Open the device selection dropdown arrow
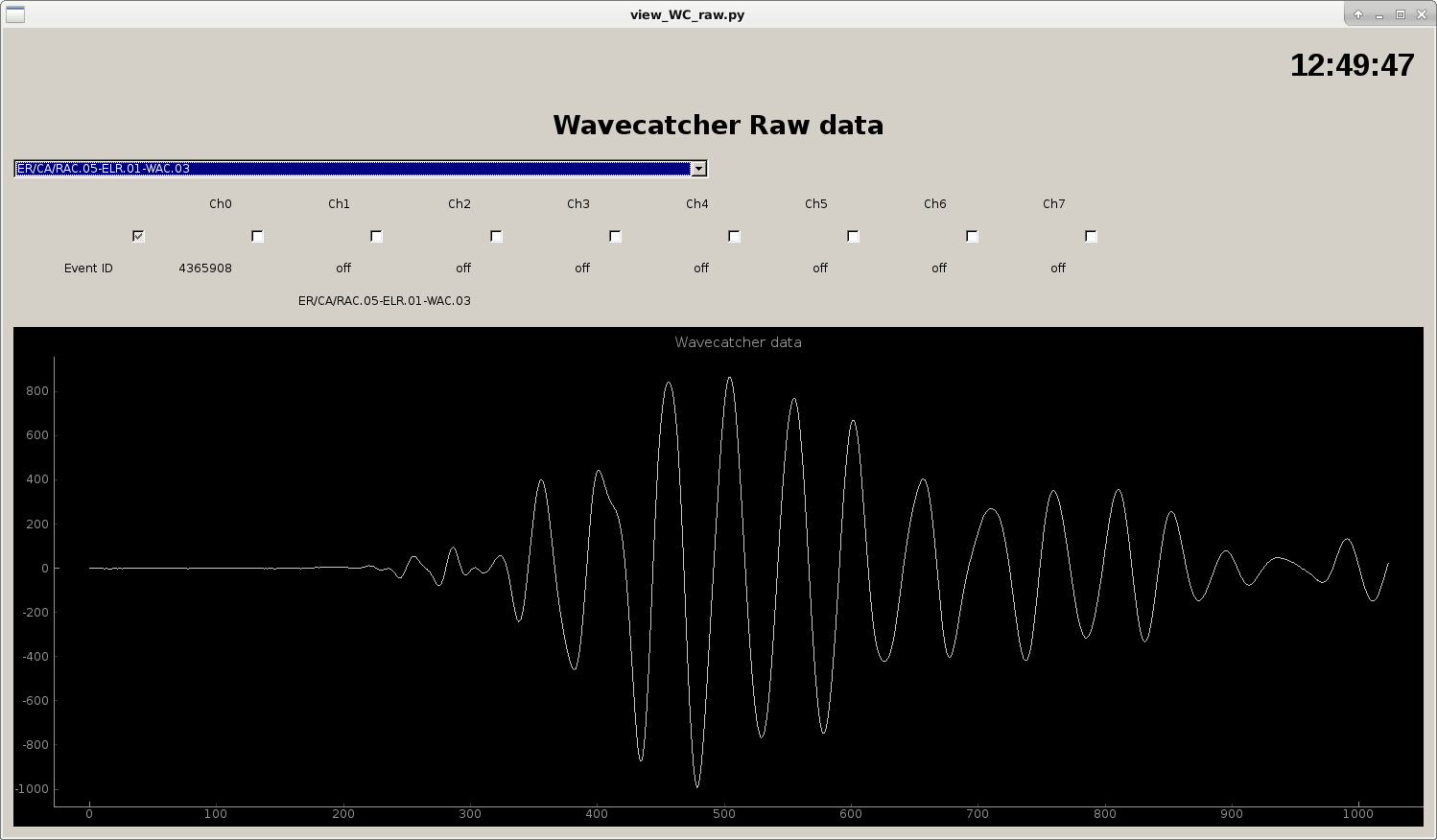 tap(699, 169)
